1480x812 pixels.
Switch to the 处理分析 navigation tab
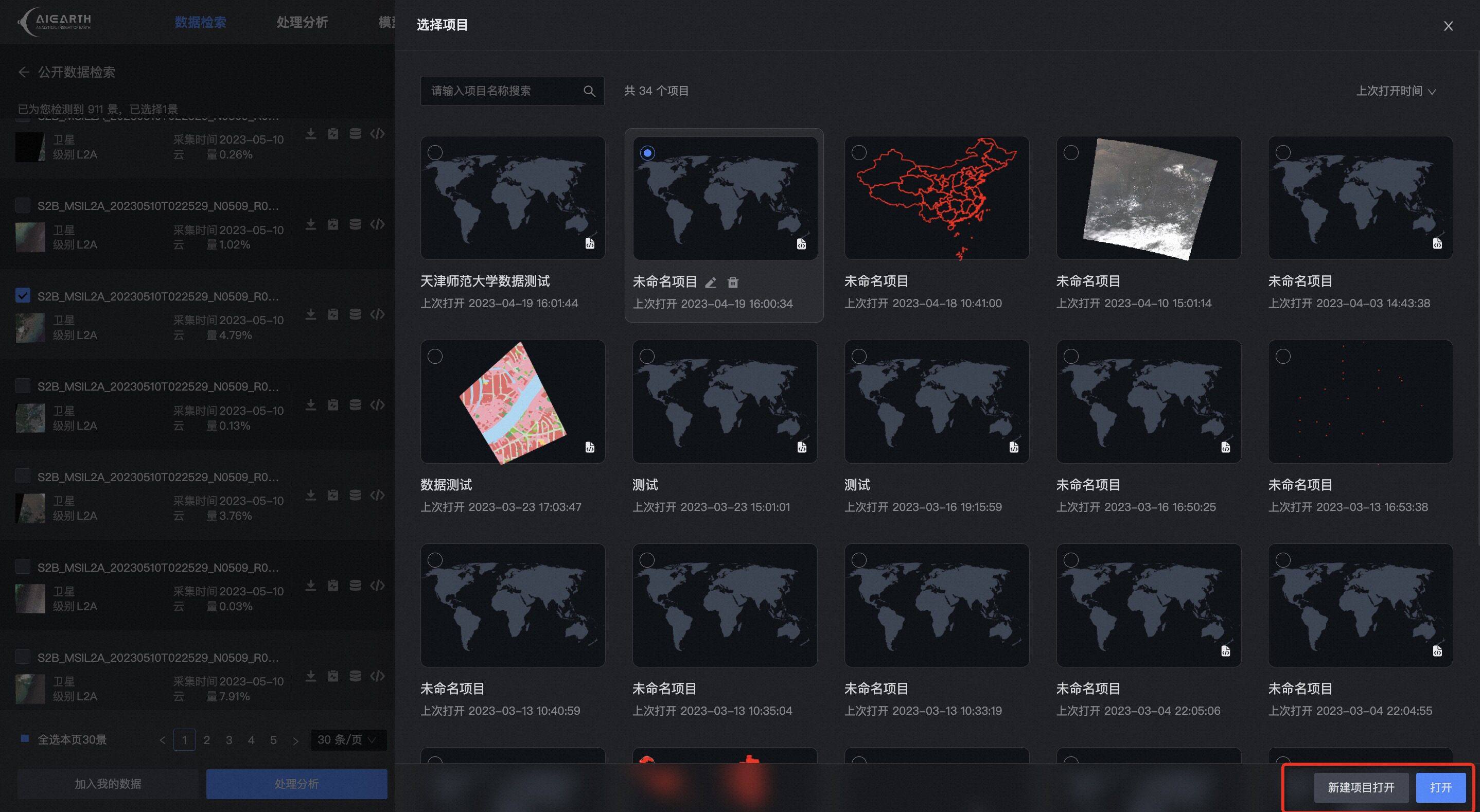pos(302,23)
